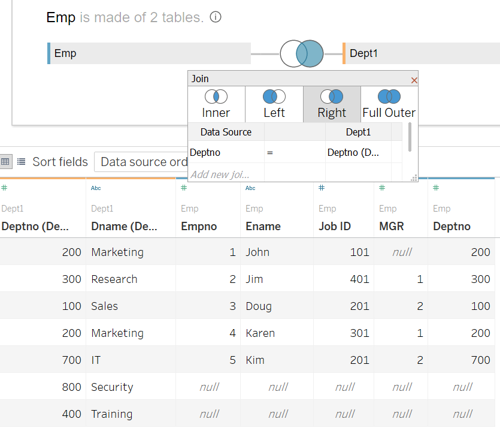
Task: Select Left join type
Action: coord(274,104)
